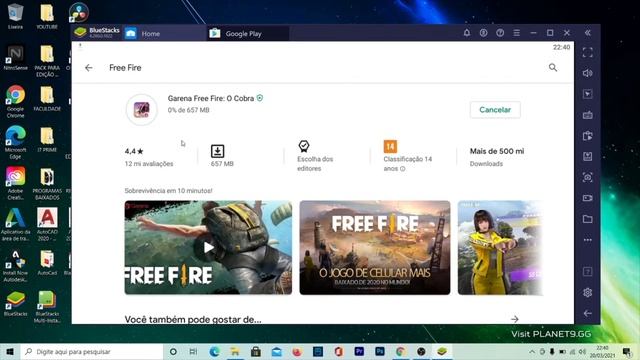640x360 pixels.
Task: Play the Free Fire trailer video
Action: (208, 247)
